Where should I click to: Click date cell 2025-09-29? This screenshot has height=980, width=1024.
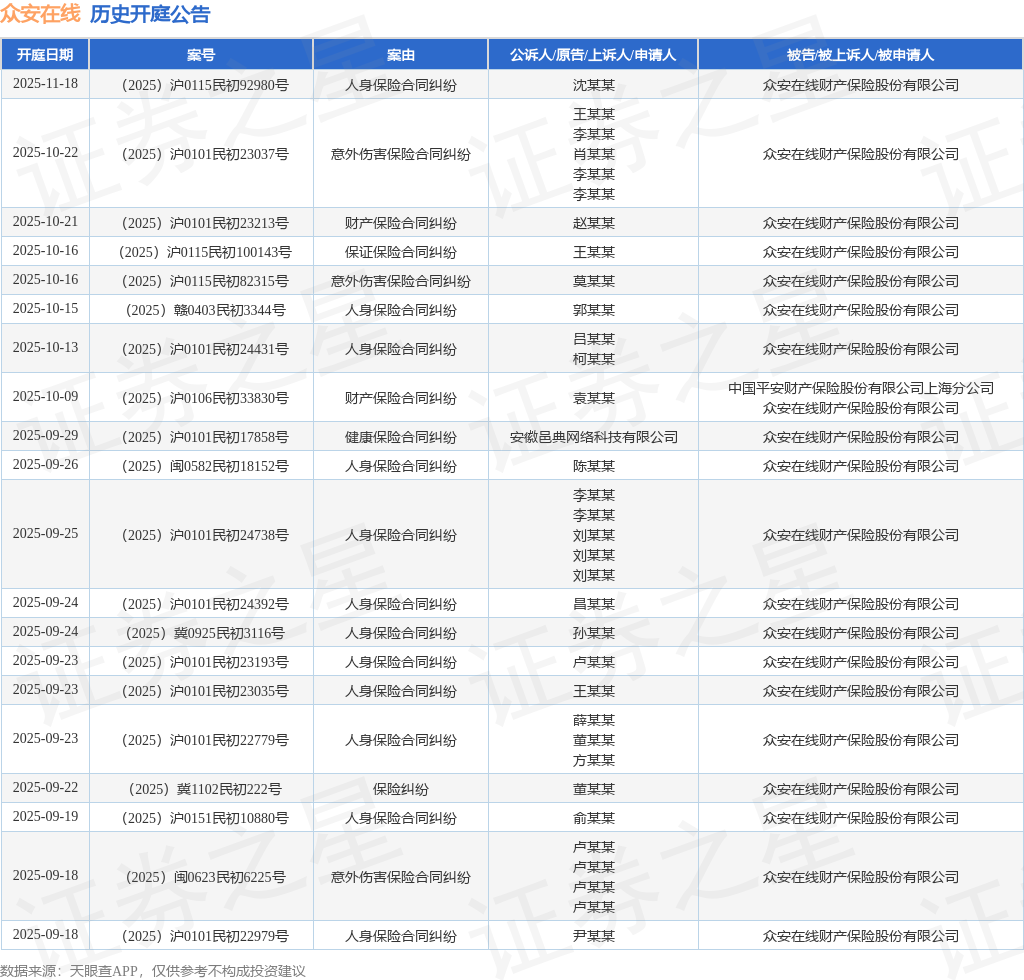click(45, 435)
